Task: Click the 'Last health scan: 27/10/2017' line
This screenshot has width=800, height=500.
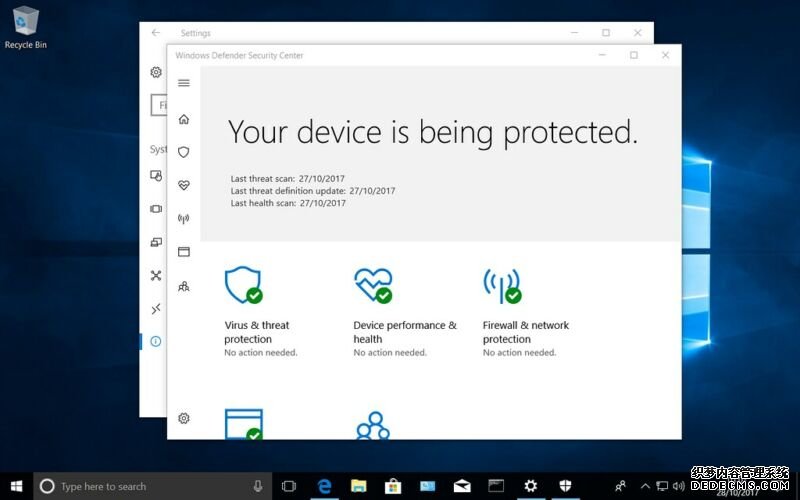Action: point(288,203)
